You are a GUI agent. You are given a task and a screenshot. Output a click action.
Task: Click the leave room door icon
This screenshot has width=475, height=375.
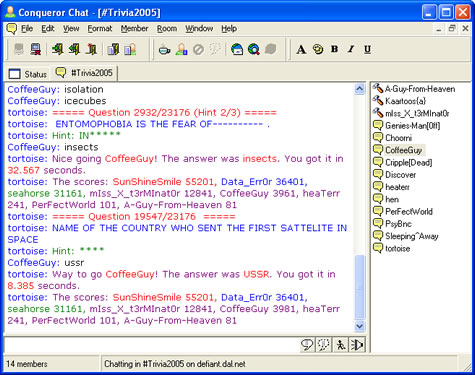91,49
